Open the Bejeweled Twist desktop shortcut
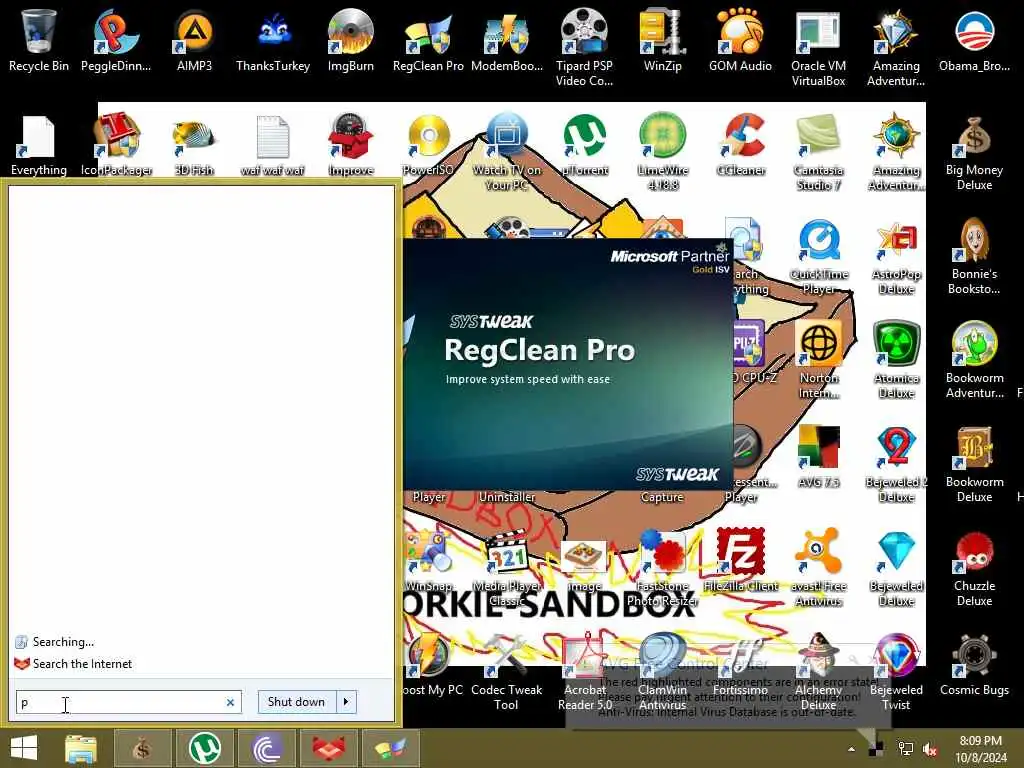Screen dimensions: 1024x768 coord(896,671)
